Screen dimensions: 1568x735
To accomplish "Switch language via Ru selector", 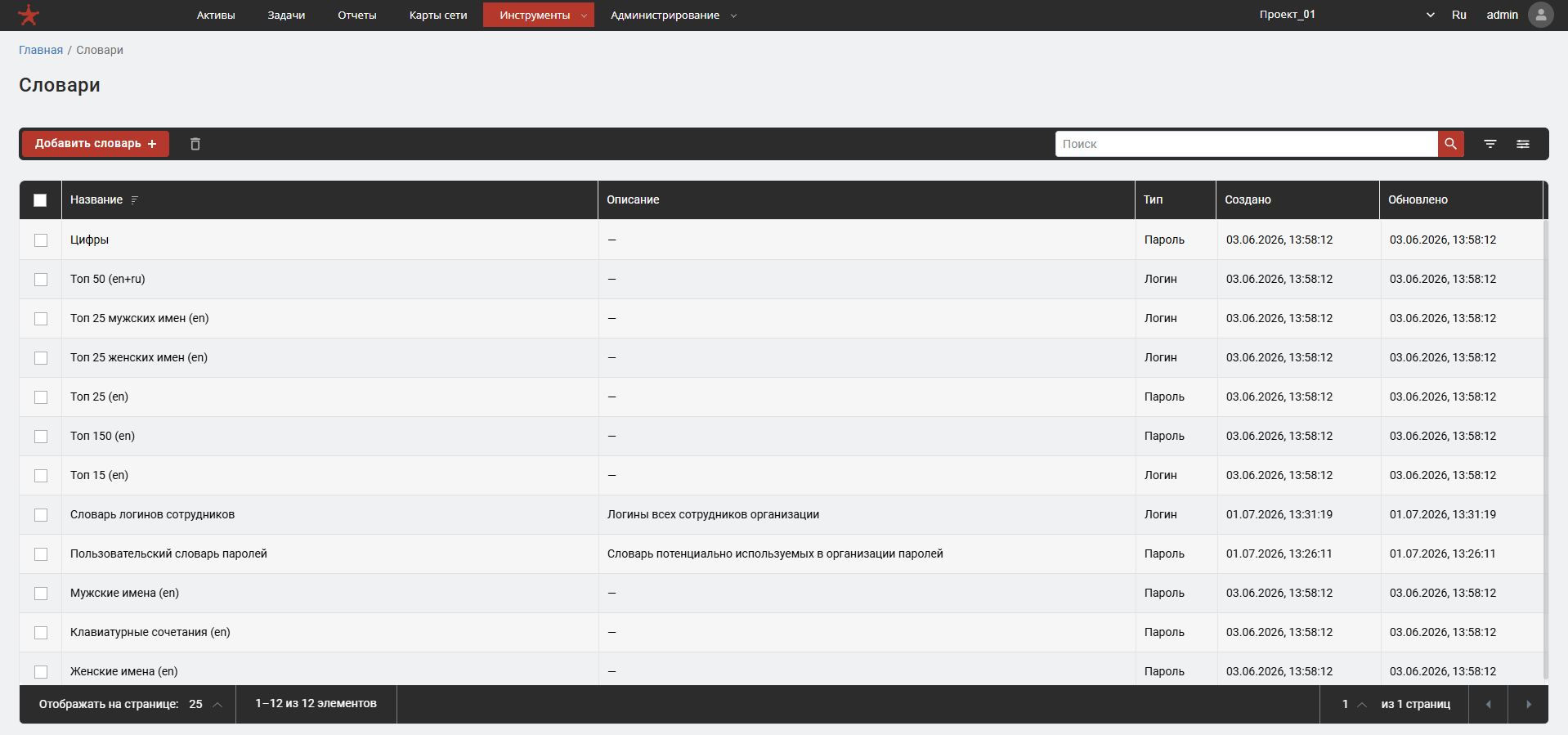I will pos(1459,15).
